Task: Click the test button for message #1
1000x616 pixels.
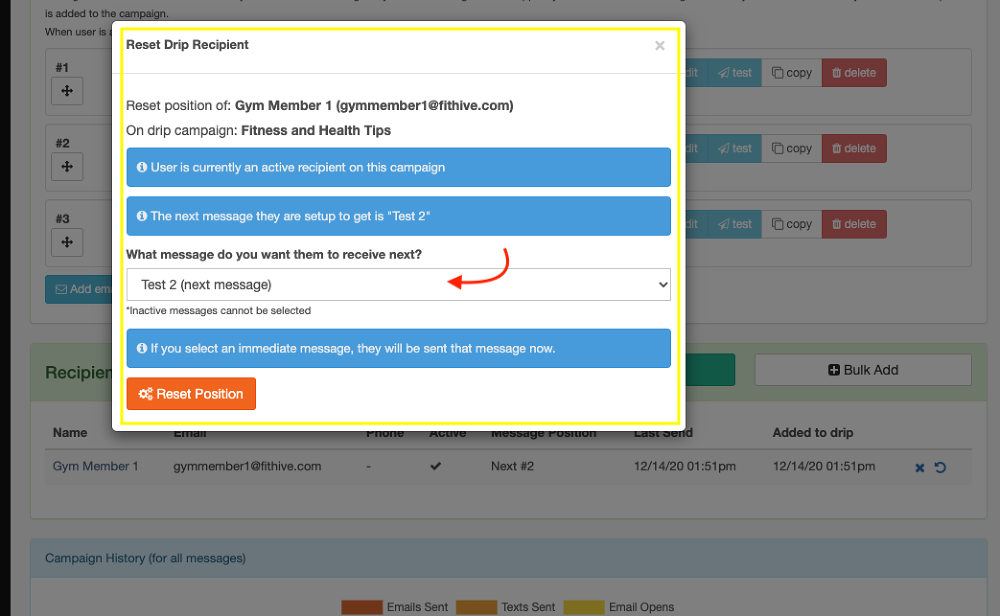Action: pos(734,73)
